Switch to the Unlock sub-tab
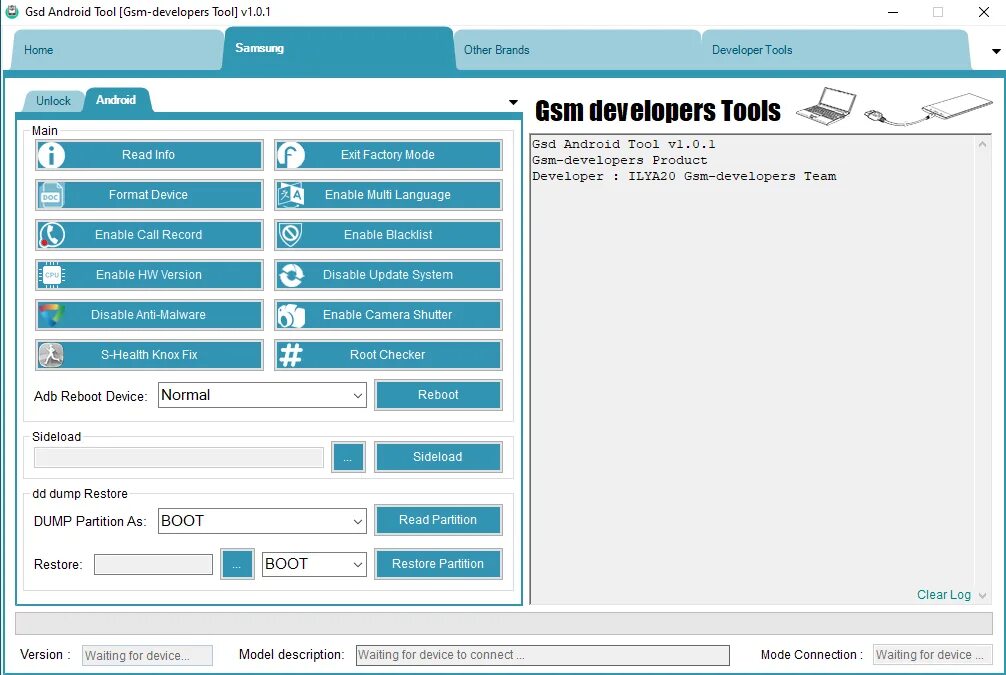The height and width of the screenshot is (675, 1006). pos(53,101)
